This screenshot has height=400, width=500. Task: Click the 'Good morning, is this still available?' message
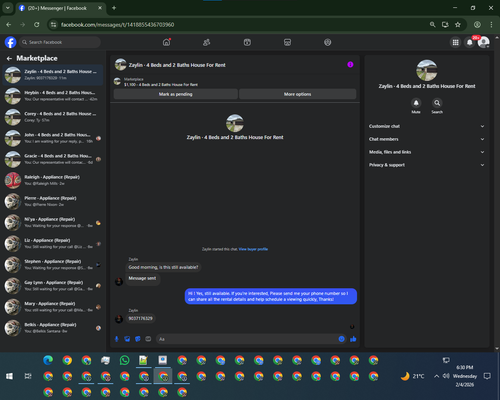(x=163, y=267)
